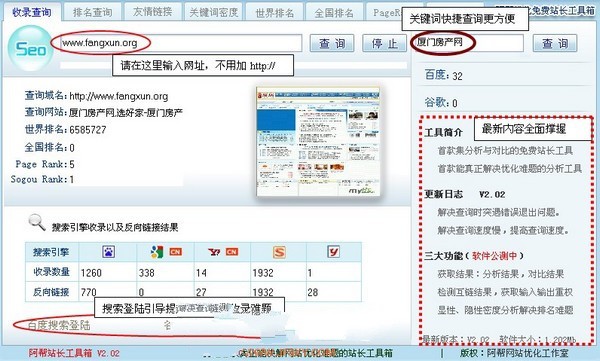Screen dimensions: 600x361
Task: Open the 全国排名 tab
Action: click(x=334, y=13)
